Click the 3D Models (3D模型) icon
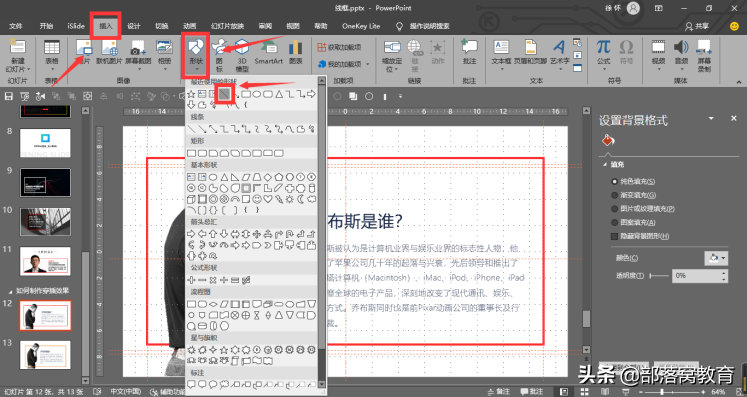The height and width of the screenshot is (397, 747). (242, 48)
